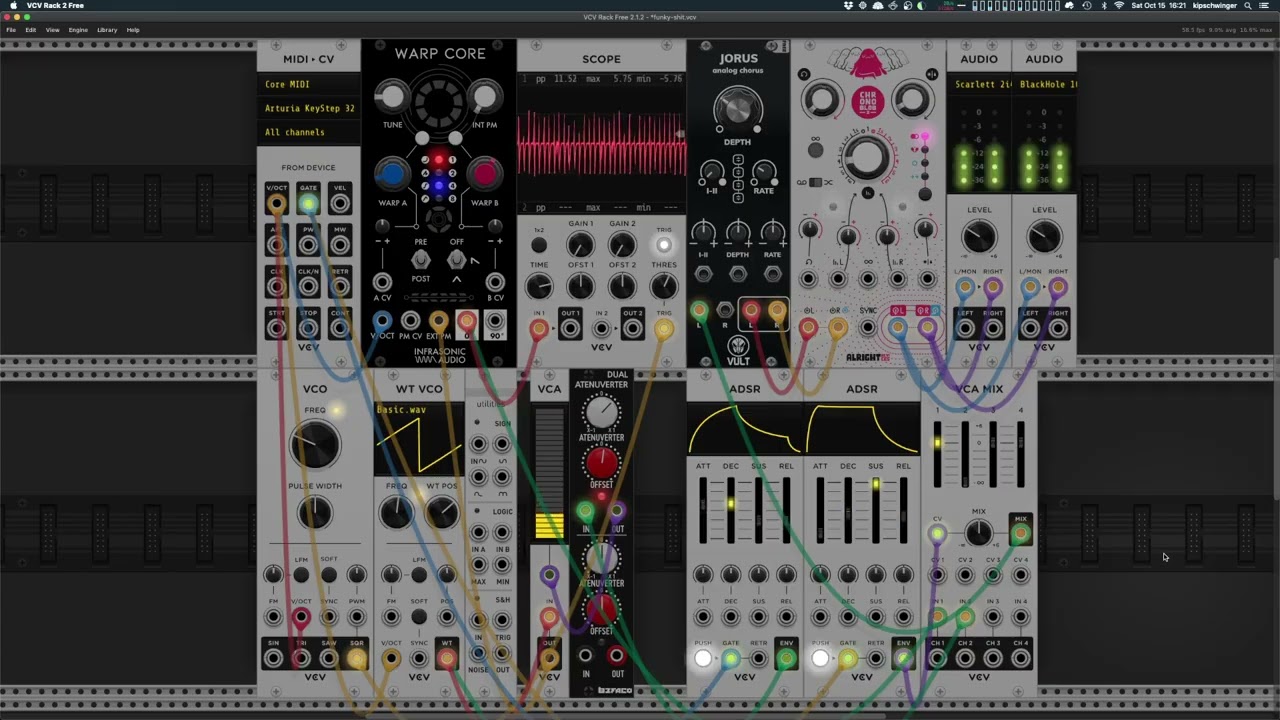Click the Befaco Dual Atenuverter bottom OUT jack
This screenshot has height=720, width=1280.
coord(616,657)
